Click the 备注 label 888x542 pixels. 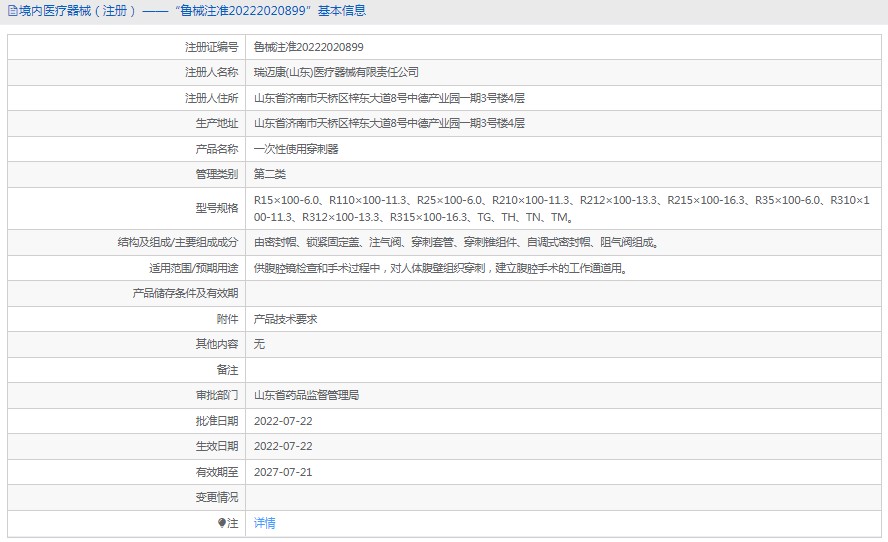point(227,370)
